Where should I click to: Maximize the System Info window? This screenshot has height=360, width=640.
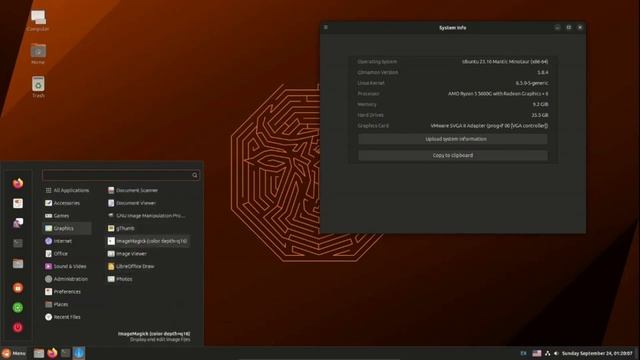(569, 27)
